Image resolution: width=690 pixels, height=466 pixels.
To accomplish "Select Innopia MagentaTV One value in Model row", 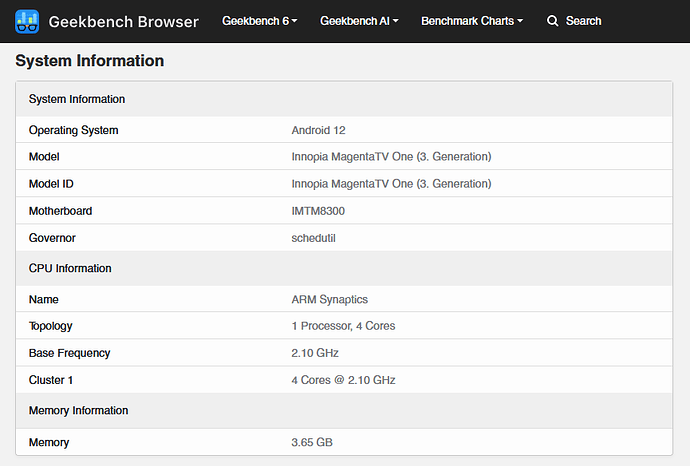I will pos(391,157).
